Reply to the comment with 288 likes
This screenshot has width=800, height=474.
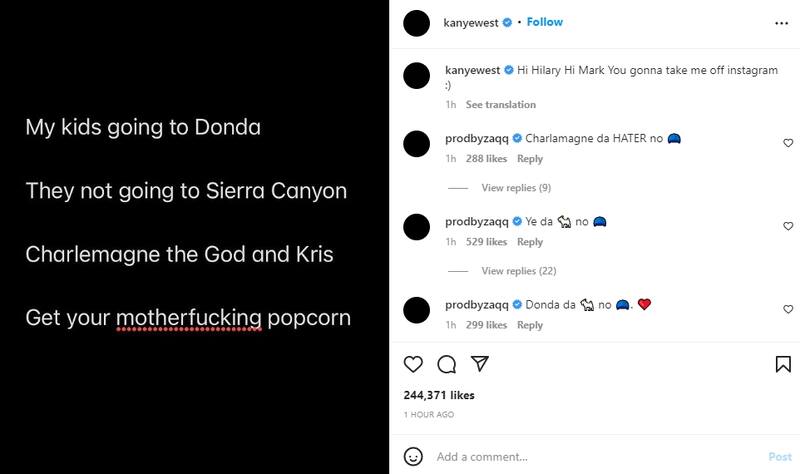(x=530, y=159)
